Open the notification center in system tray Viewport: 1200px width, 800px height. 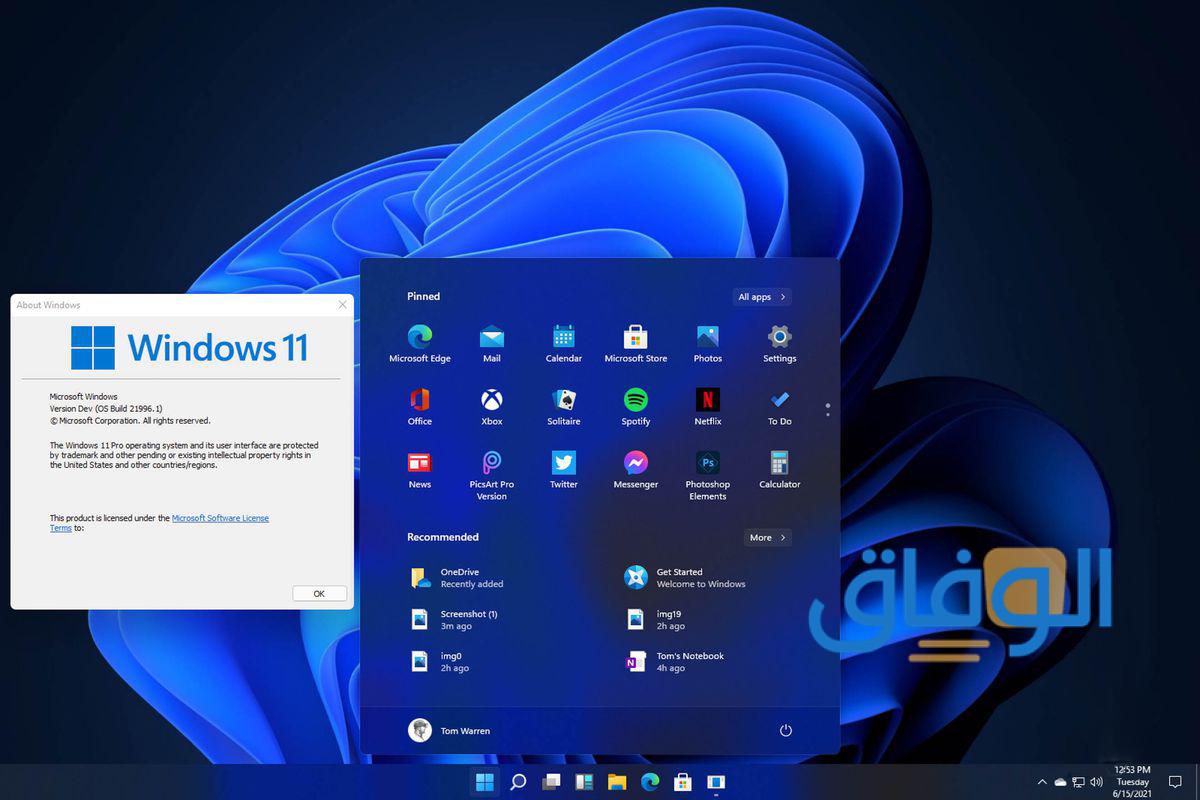[1176, 782]
